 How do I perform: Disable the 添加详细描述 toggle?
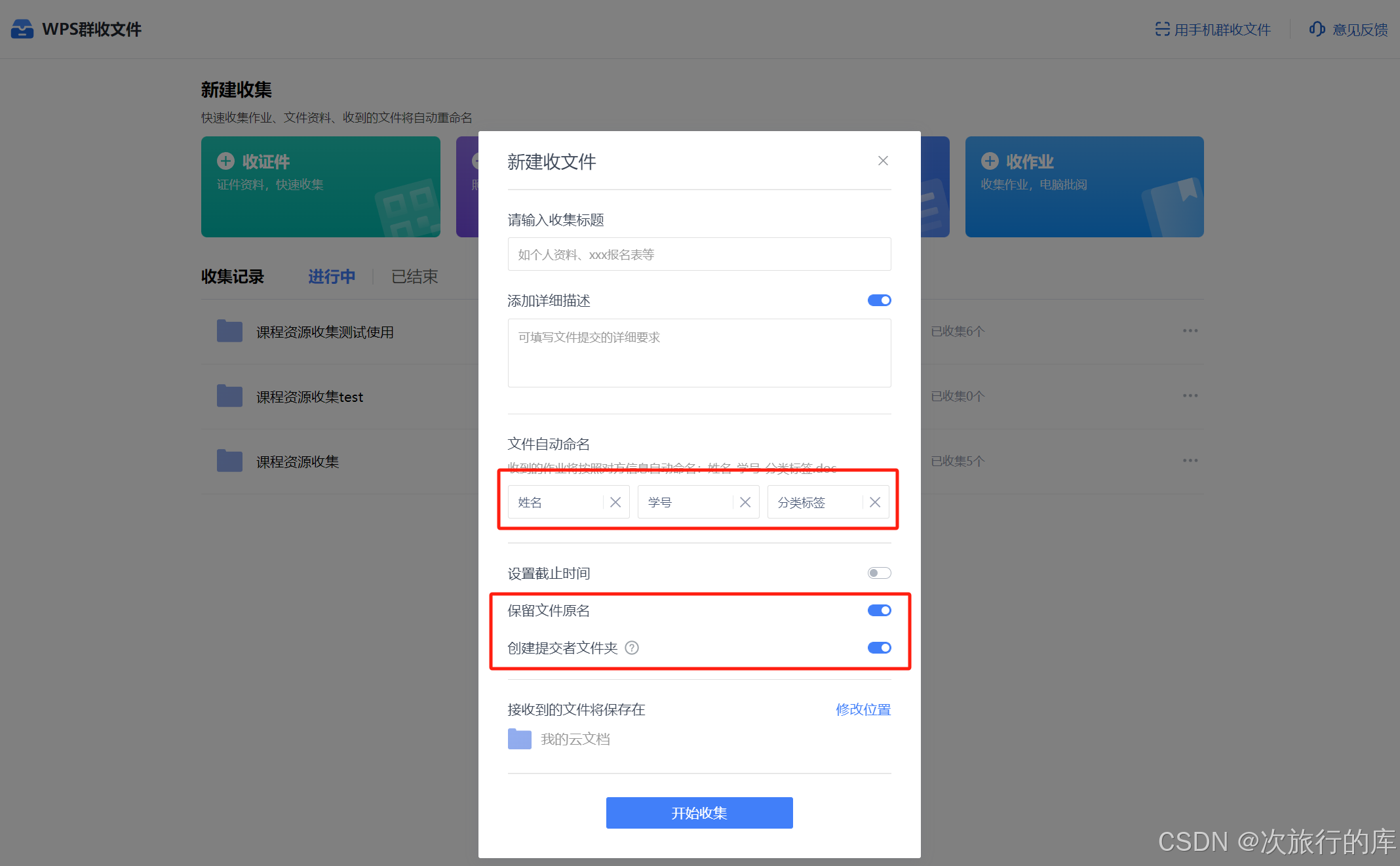coord(879,300)
